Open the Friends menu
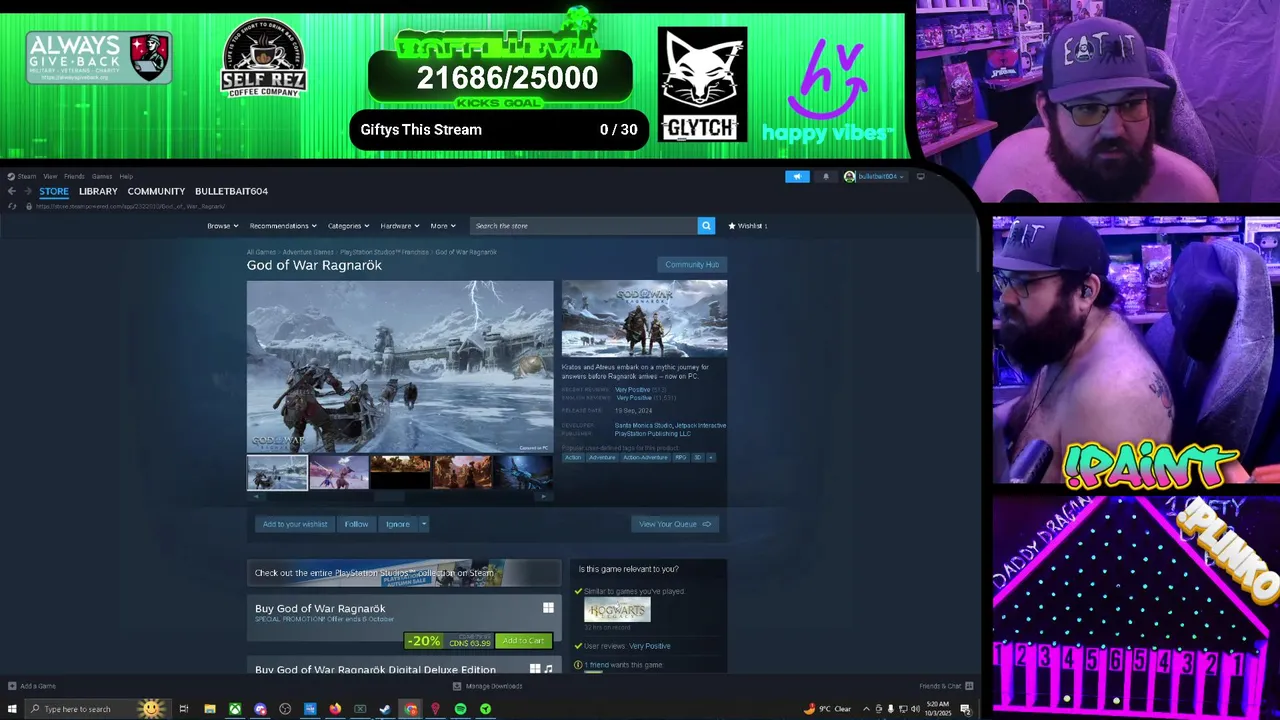 click(x=74, y=176)
